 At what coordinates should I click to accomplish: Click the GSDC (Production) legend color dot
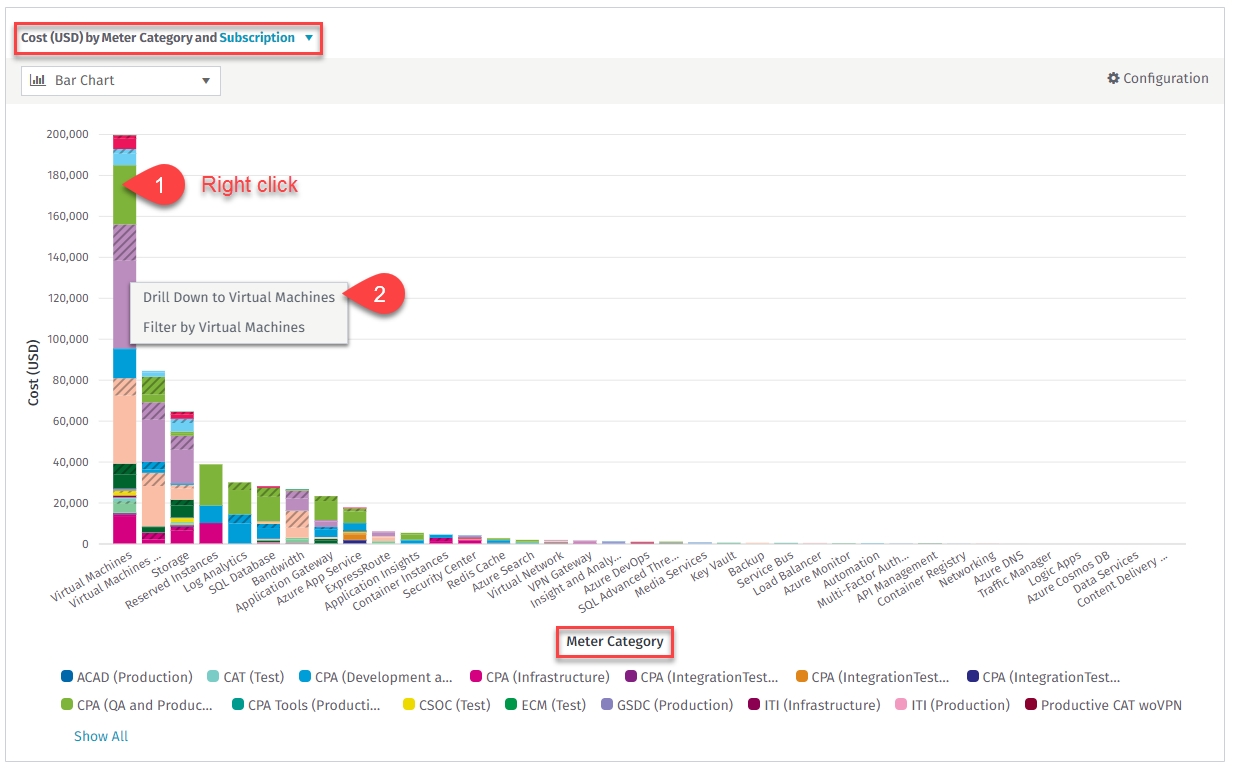[x=607, y=705]
